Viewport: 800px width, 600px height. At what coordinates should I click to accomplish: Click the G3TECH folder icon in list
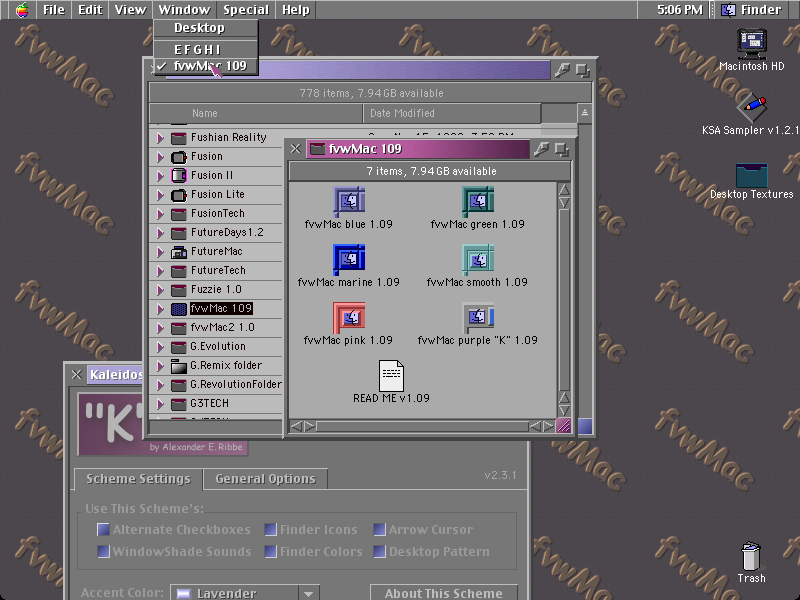[179, 404]
